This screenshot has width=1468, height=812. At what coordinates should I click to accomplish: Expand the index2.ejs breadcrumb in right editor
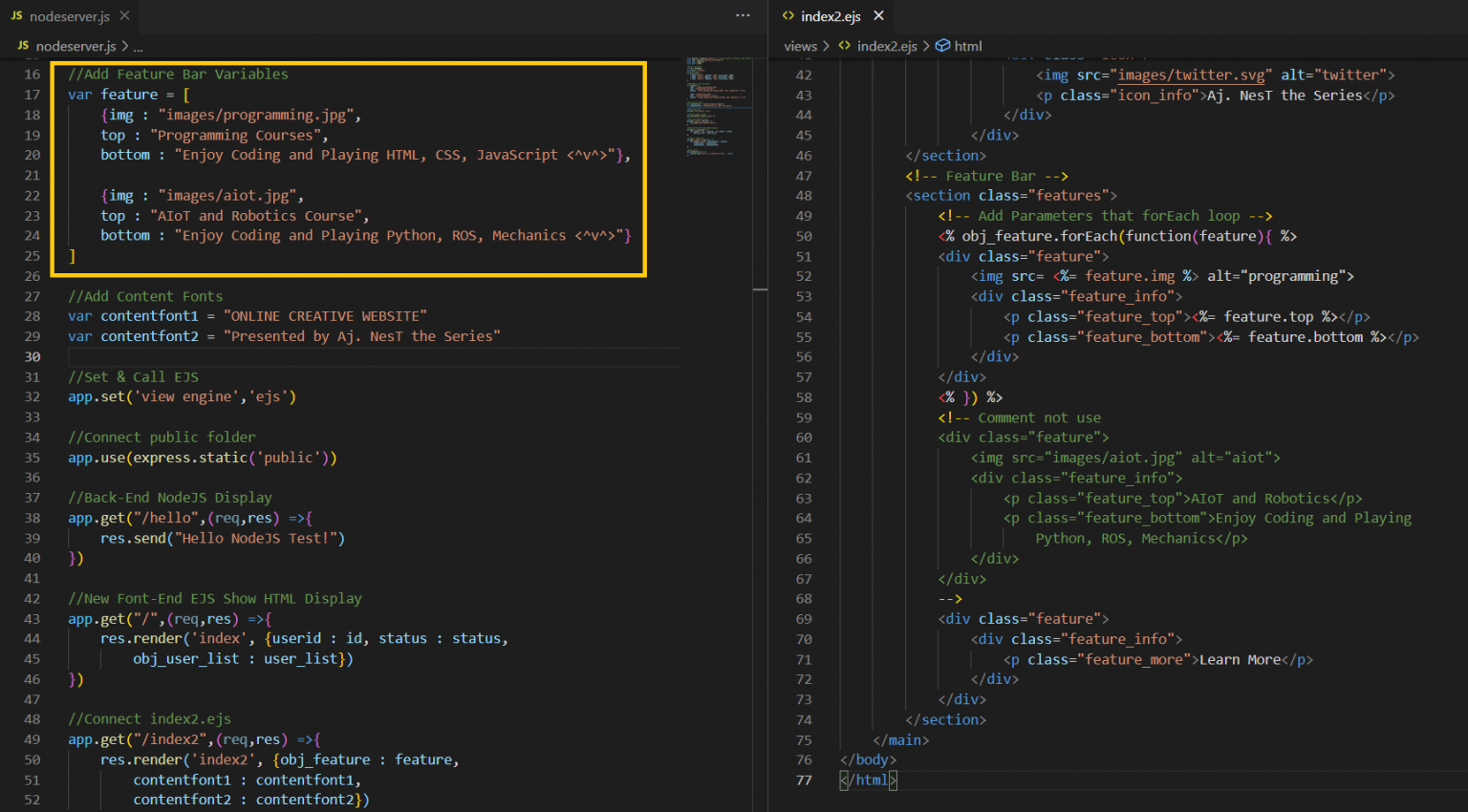886,46
